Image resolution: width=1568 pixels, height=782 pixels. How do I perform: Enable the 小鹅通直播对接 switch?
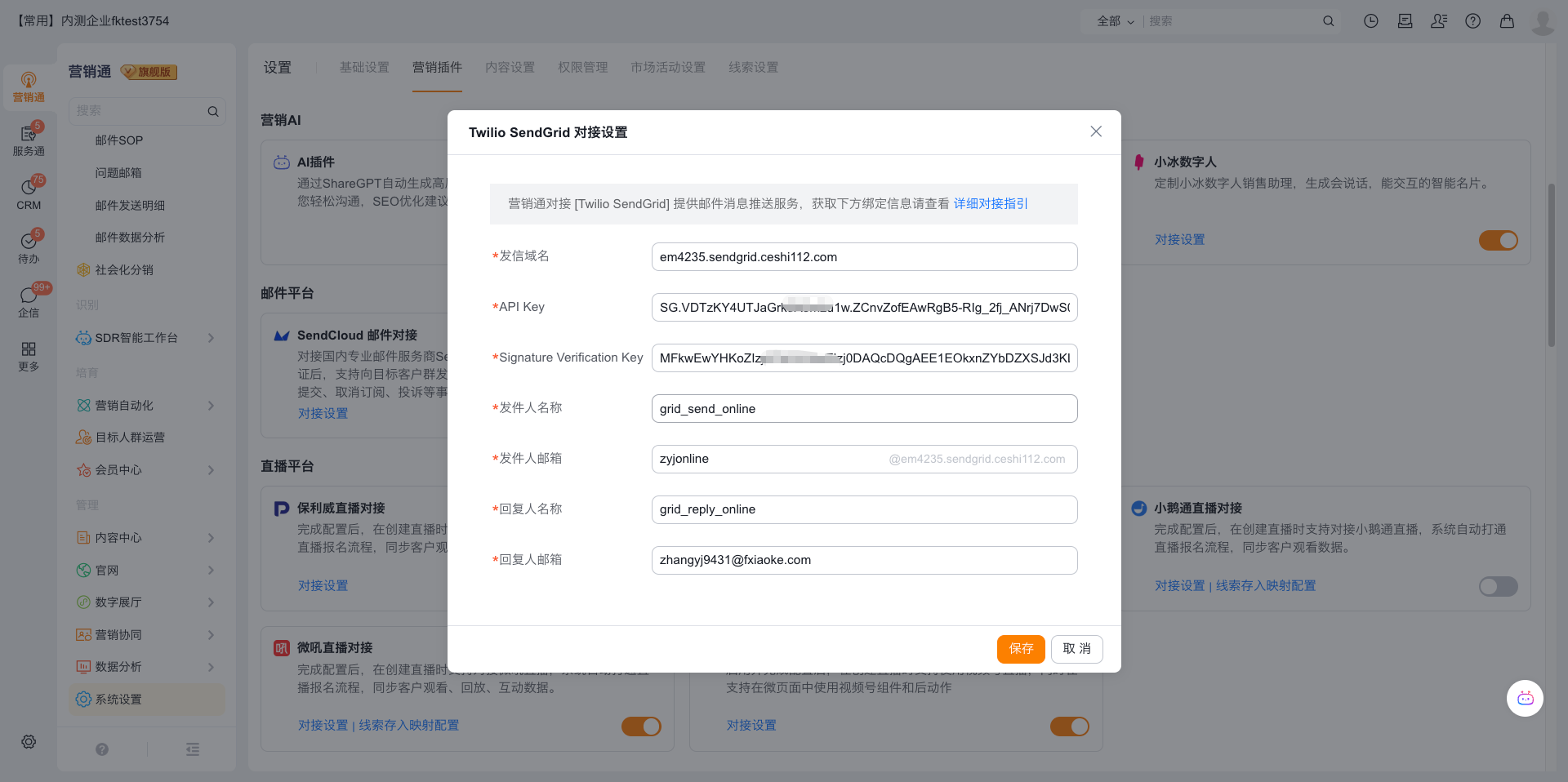click(x=1499, y=586)
